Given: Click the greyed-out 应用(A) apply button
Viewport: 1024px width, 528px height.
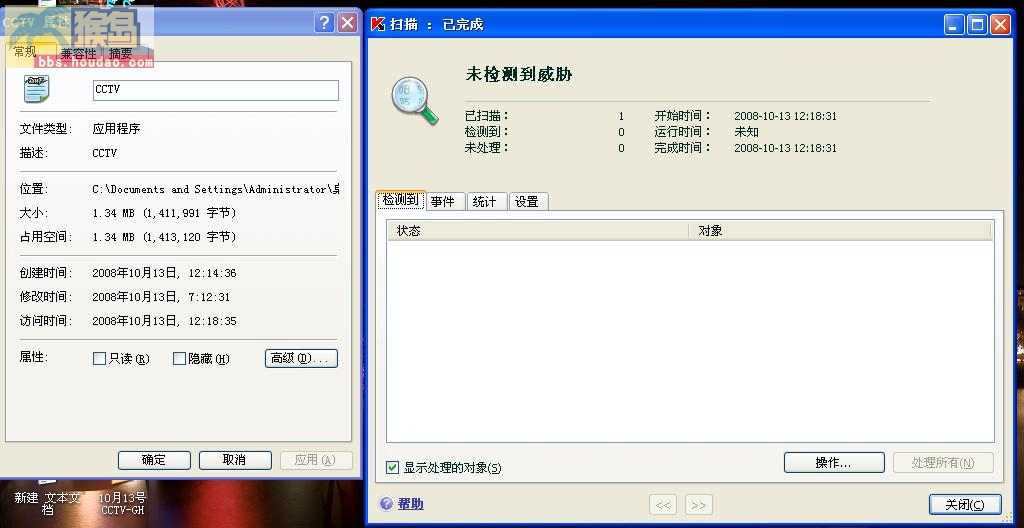Looking at the screenshot, I should pos(316,460).
